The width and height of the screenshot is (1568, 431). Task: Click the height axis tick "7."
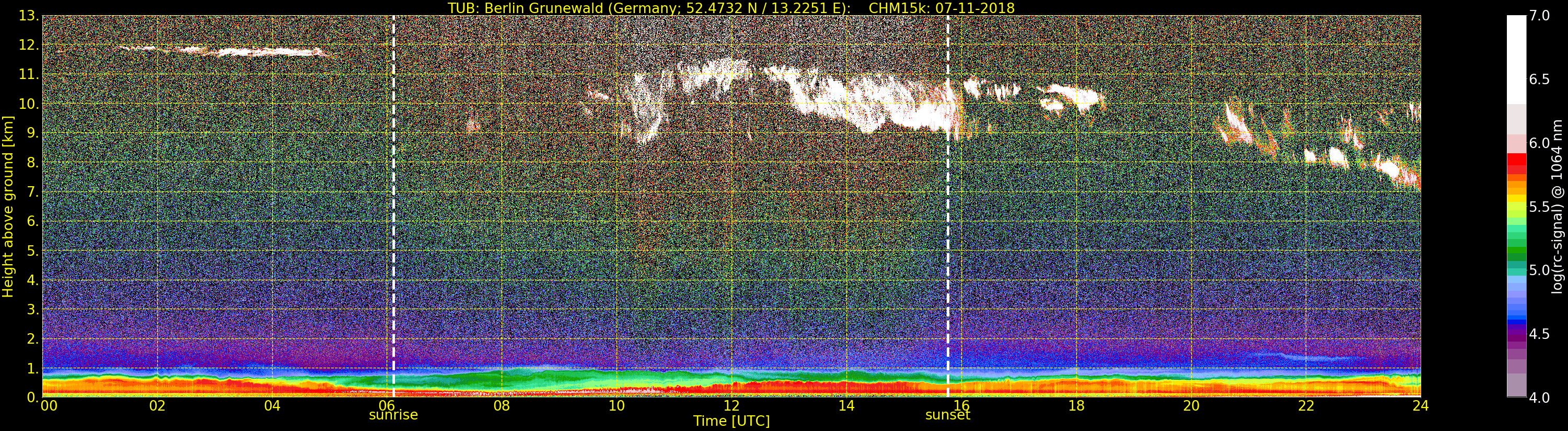point(33,192)
